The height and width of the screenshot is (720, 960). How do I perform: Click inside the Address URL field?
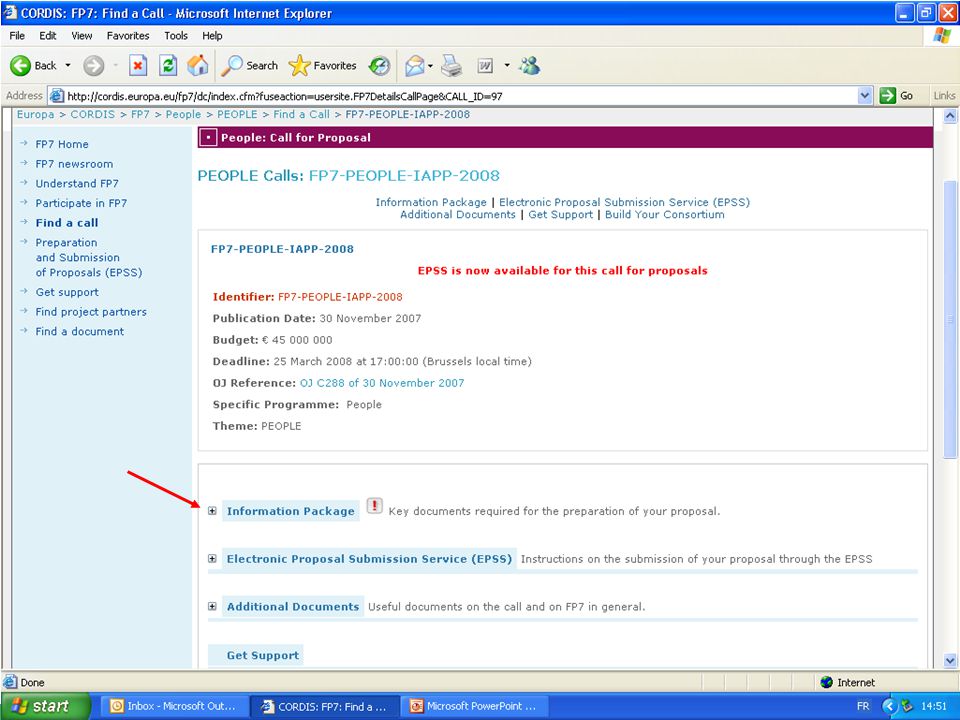[x=459, y=96]
